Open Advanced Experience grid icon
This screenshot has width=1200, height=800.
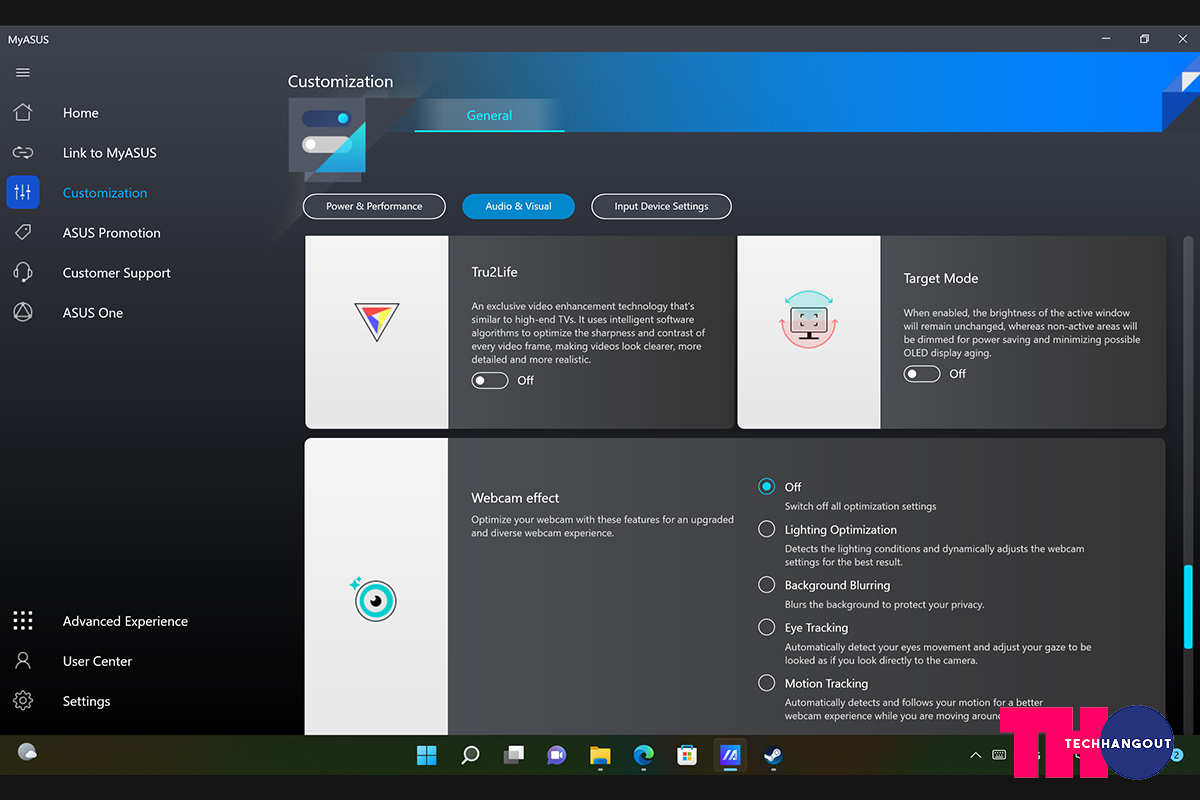[x=23, y=621]
